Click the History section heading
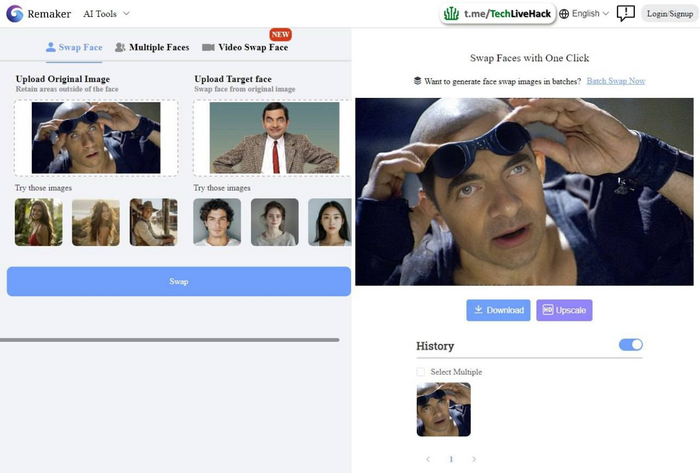 pyautogui.click(x=435, y=346)
